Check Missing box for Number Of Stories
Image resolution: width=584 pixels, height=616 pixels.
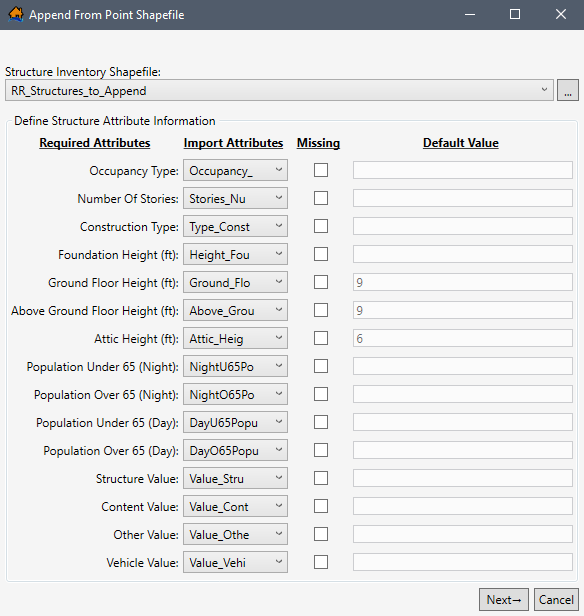click(x=321, y=198)
